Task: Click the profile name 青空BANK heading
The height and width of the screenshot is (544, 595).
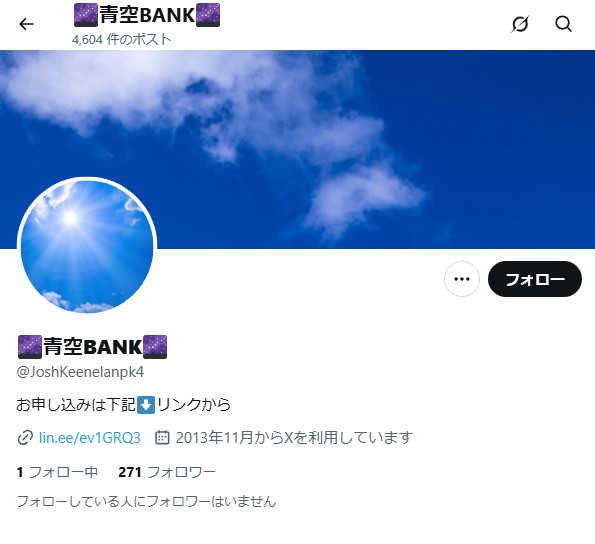Action: (92, 347)
